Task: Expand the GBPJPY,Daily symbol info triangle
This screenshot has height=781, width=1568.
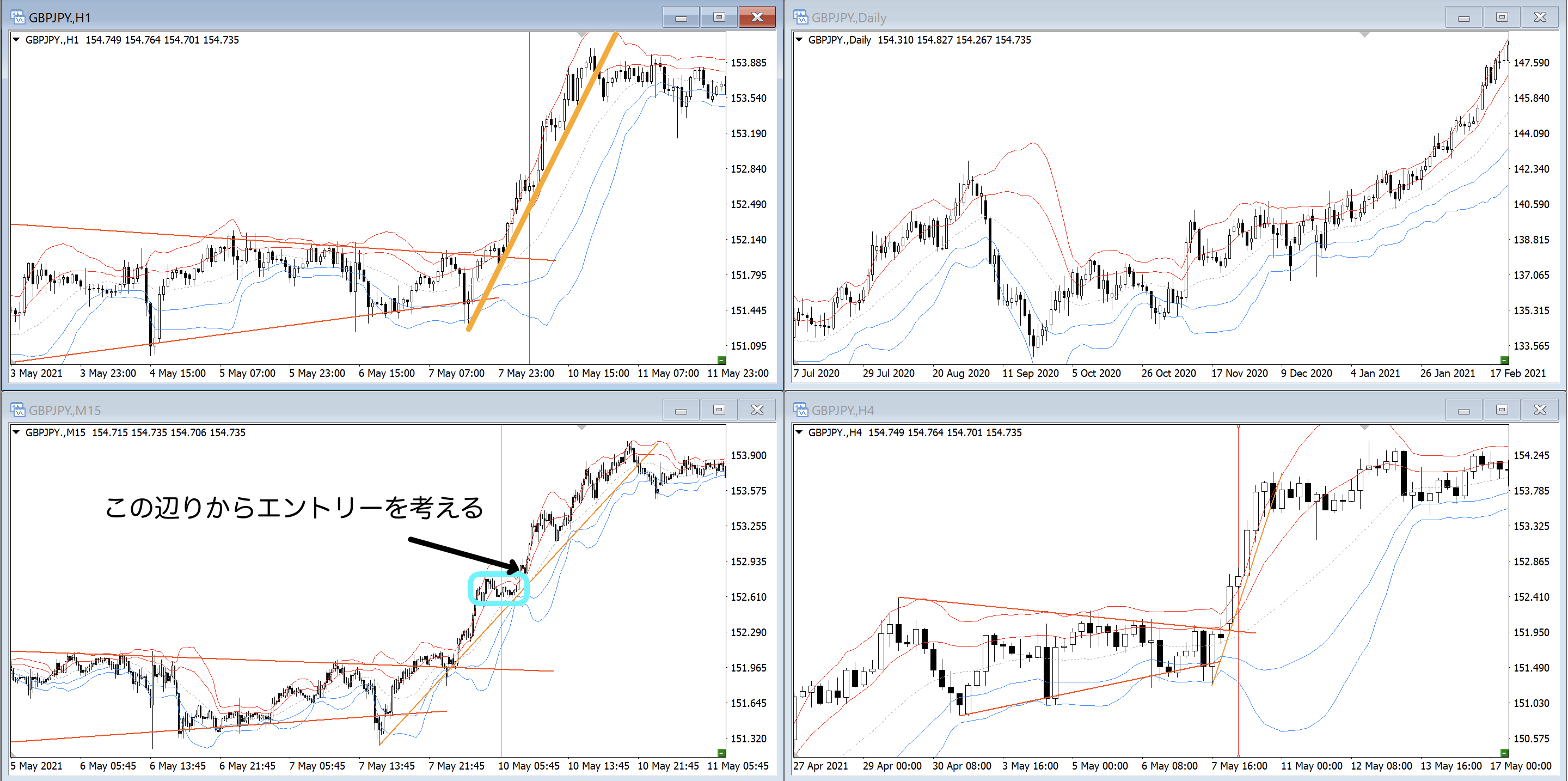Action: coord(799,40)
